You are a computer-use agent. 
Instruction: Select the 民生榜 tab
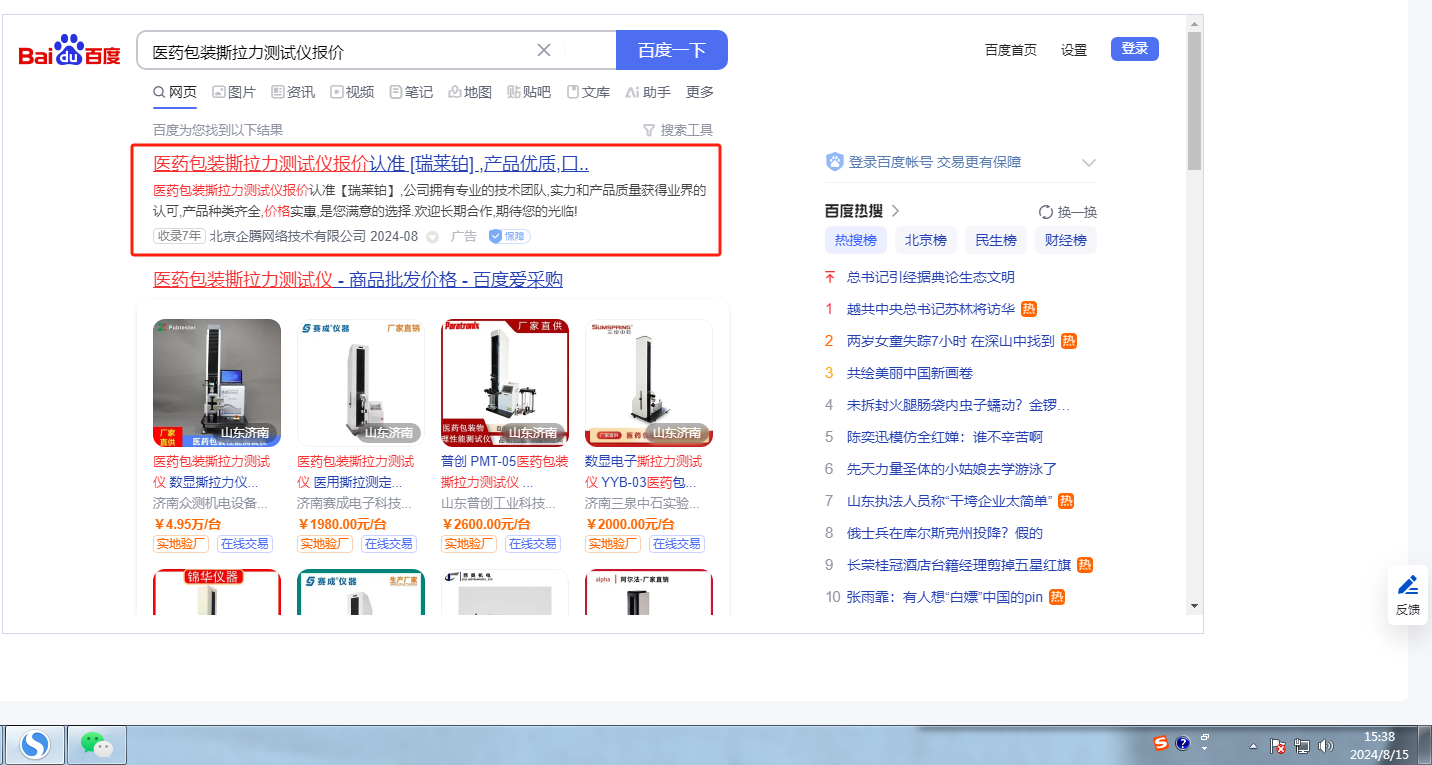point(996,240)
